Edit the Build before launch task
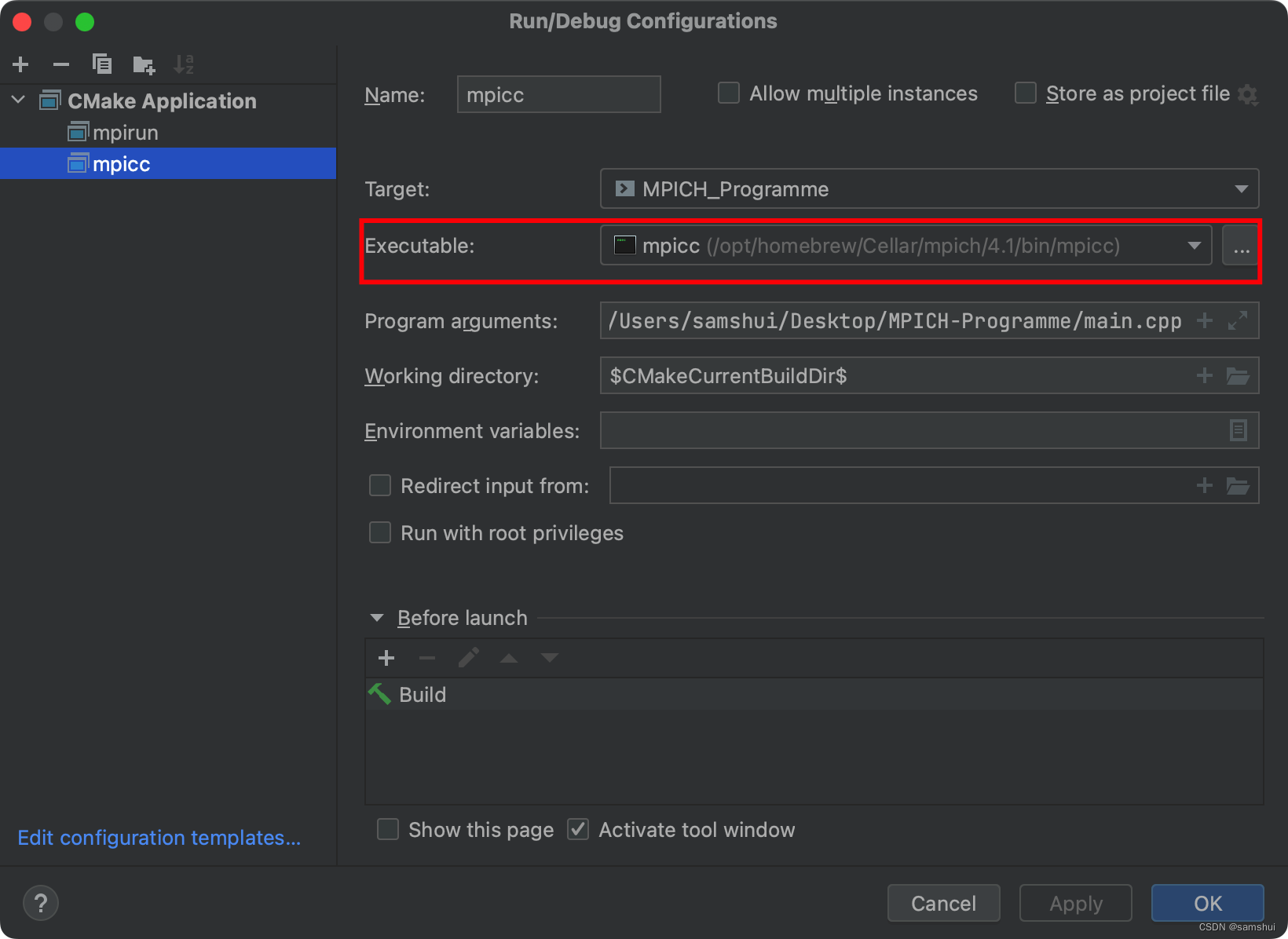 tap(468, 658)
